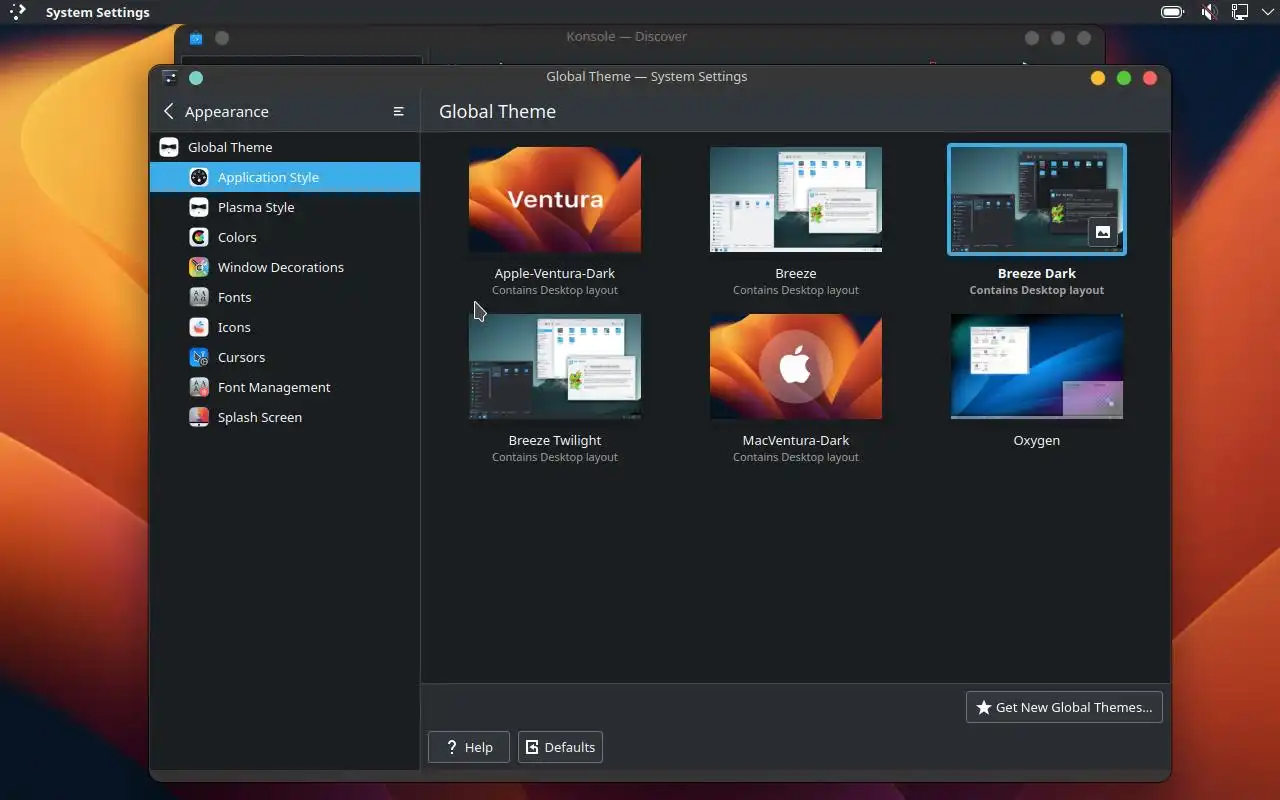
Task: Maximize System Settings with the green button
Action: tap(1124, 78)
